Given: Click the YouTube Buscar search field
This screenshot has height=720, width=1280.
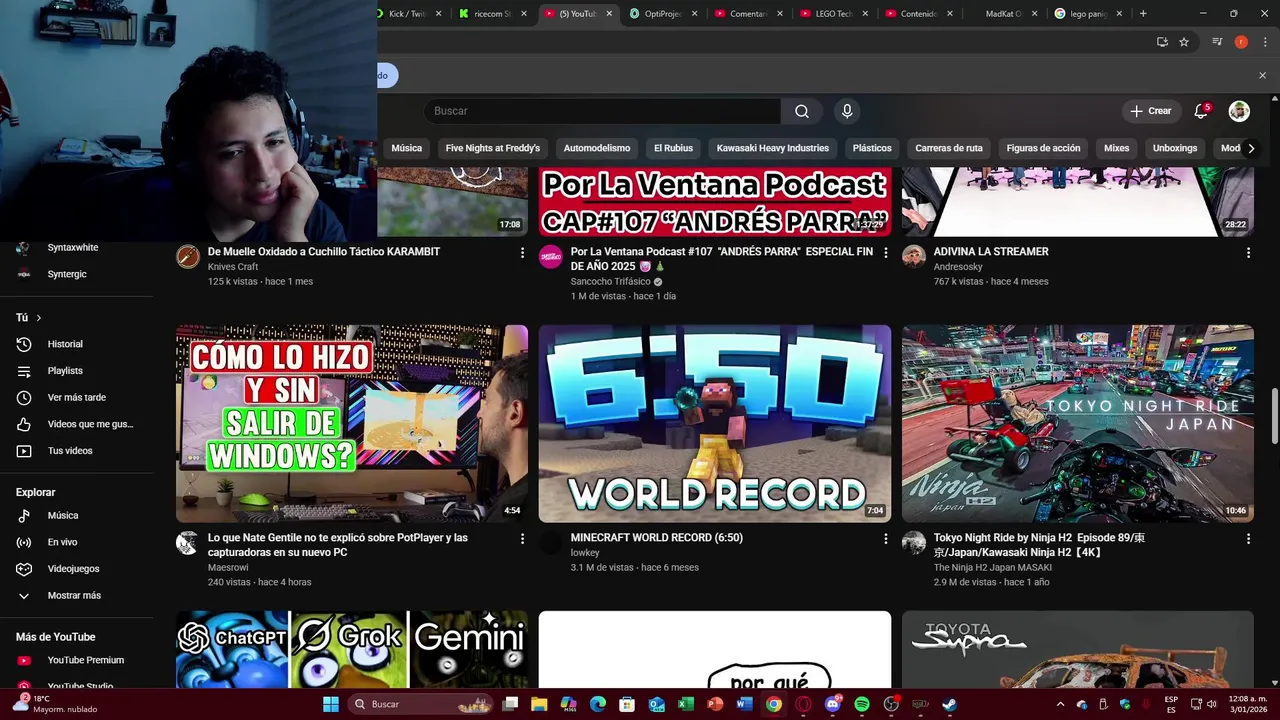Looking at the screenshot, I should click(x=602, y=111).
